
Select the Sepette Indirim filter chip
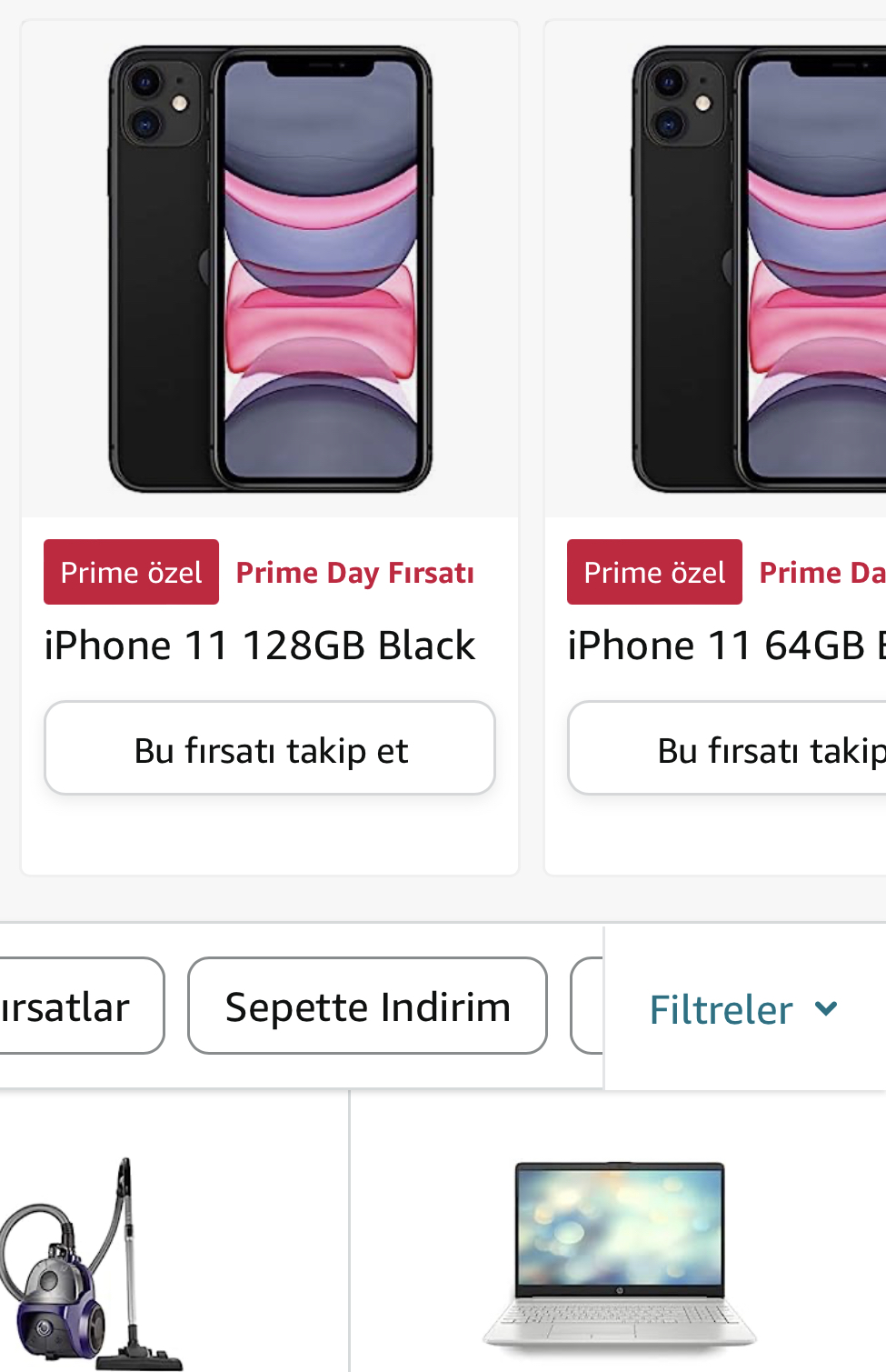point(367,1006)
